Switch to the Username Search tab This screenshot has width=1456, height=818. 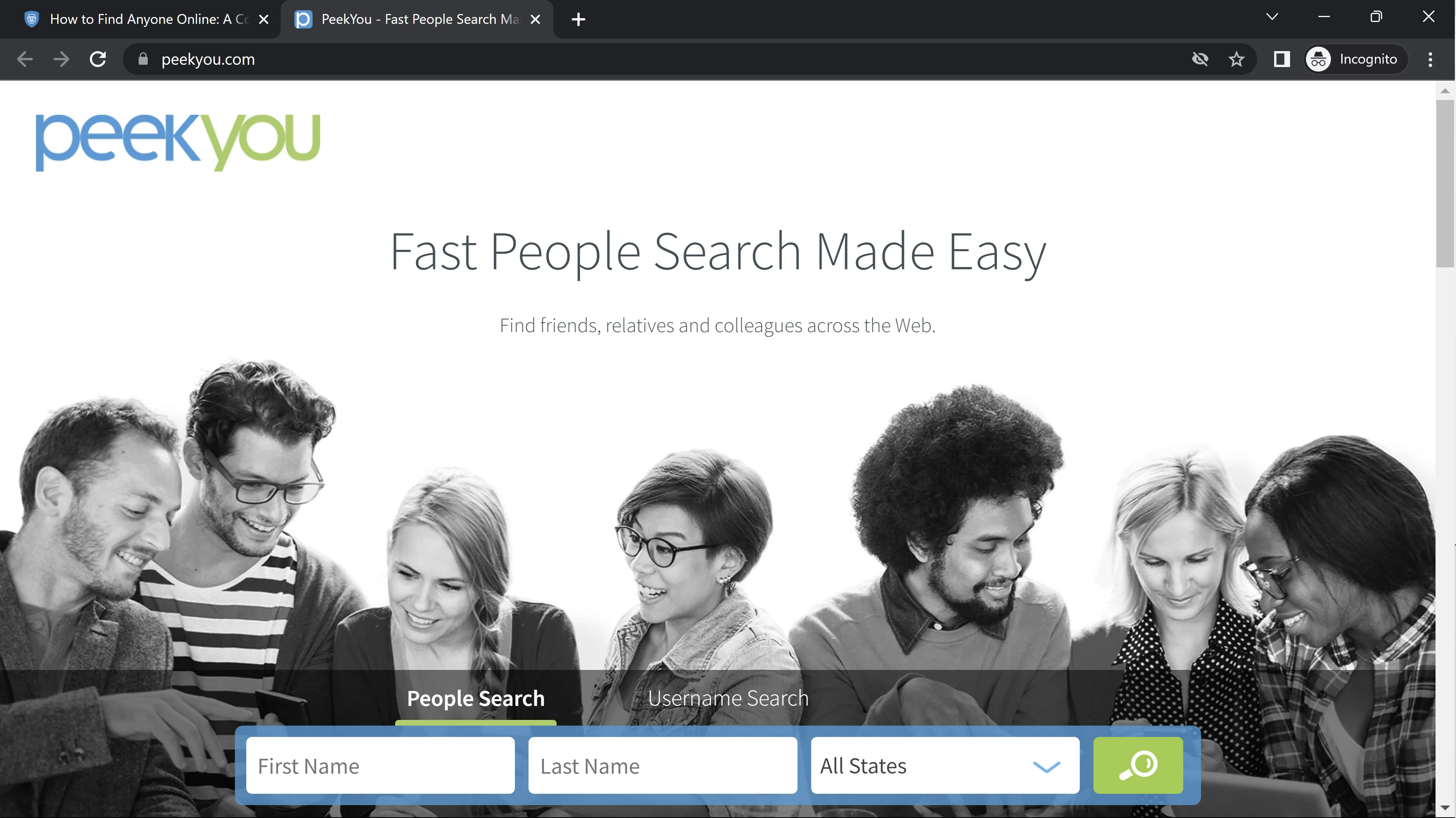coord(728,698)
